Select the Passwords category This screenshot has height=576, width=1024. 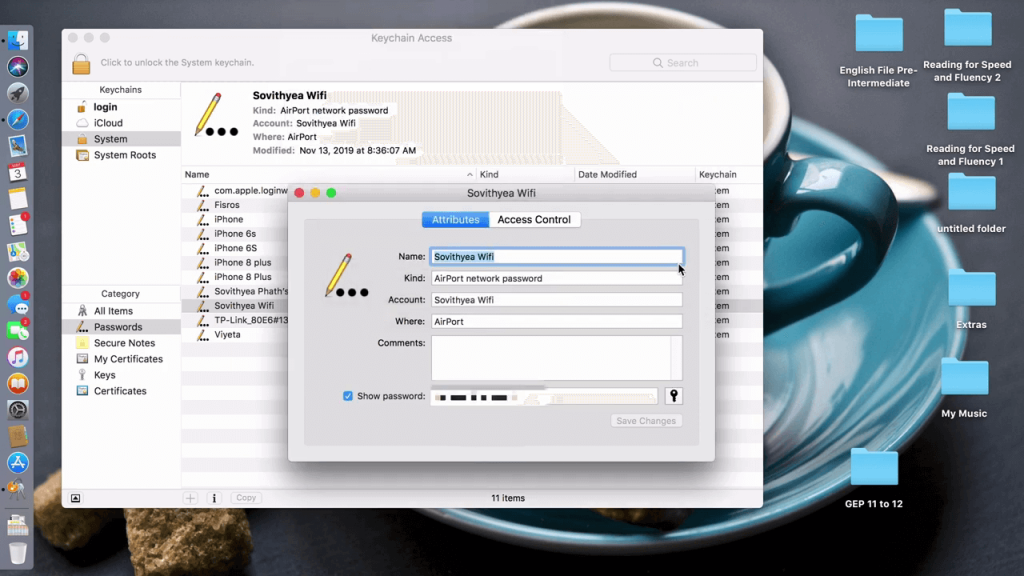point(121,327)
